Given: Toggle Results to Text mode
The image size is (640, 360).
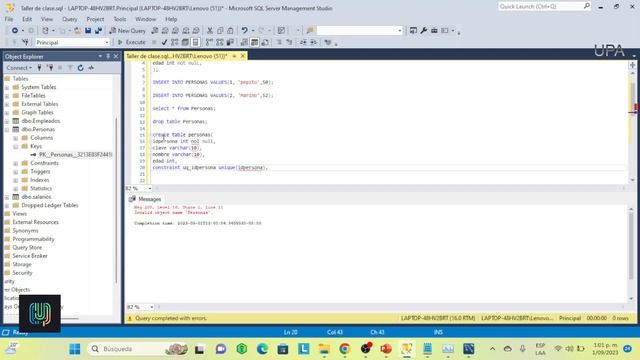Looking at the screenshot, I should pos(244,42).
